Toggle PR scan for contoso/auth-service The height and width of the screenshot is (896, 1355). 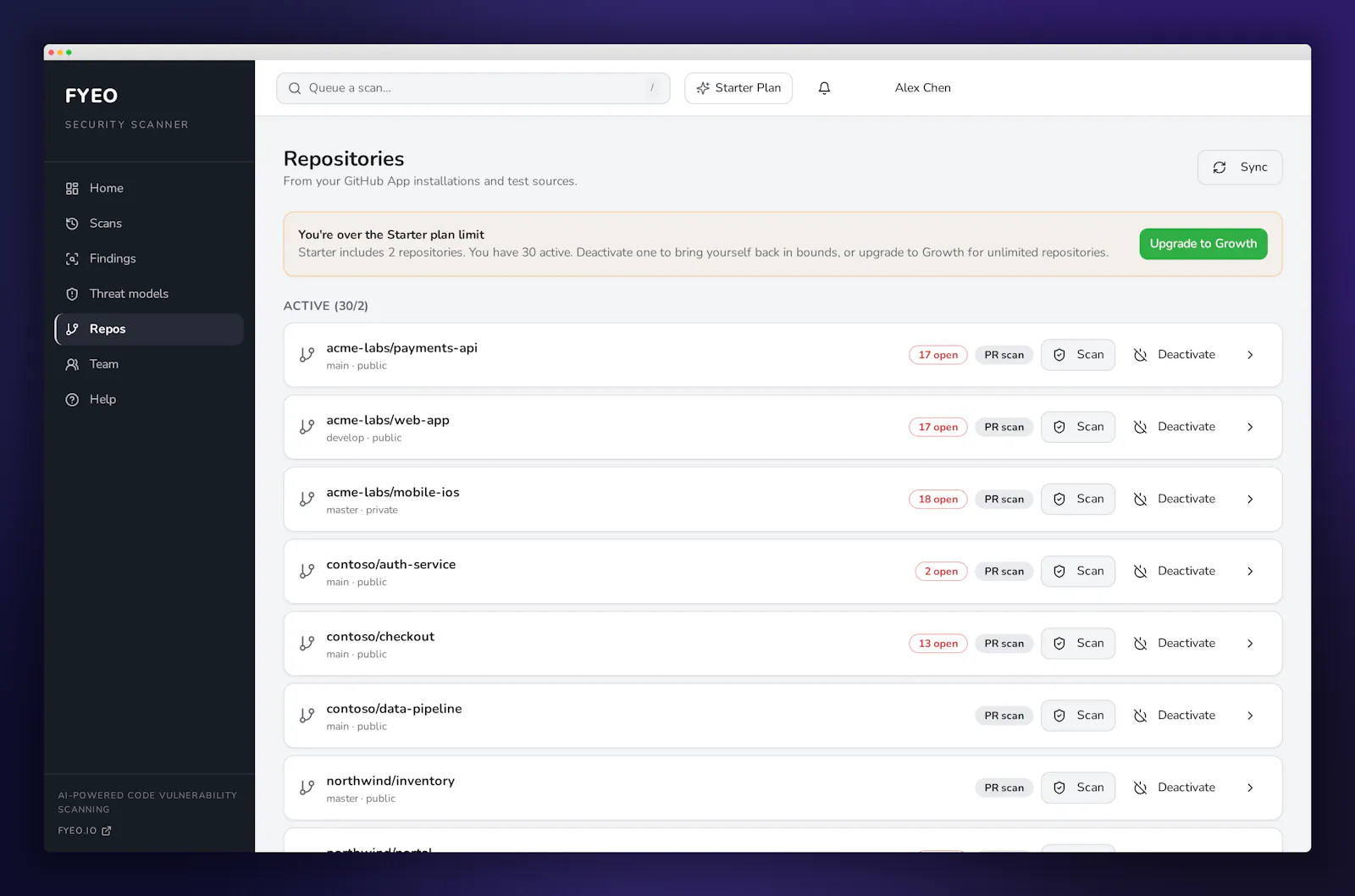[1004, 572]
